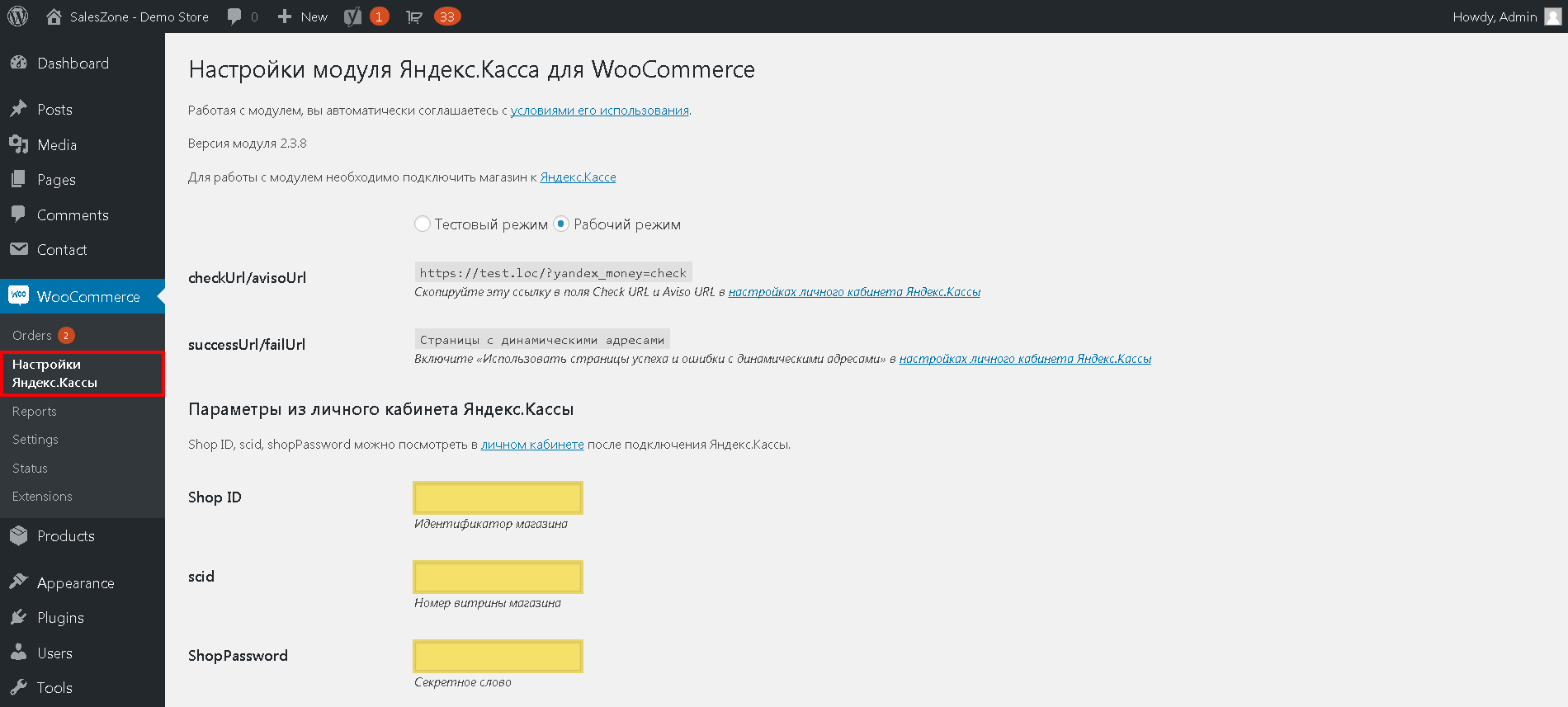The width and height of the screenshot is (1568, 707).
Task: Click the Contact envelope icon
Action: point(18,249)
